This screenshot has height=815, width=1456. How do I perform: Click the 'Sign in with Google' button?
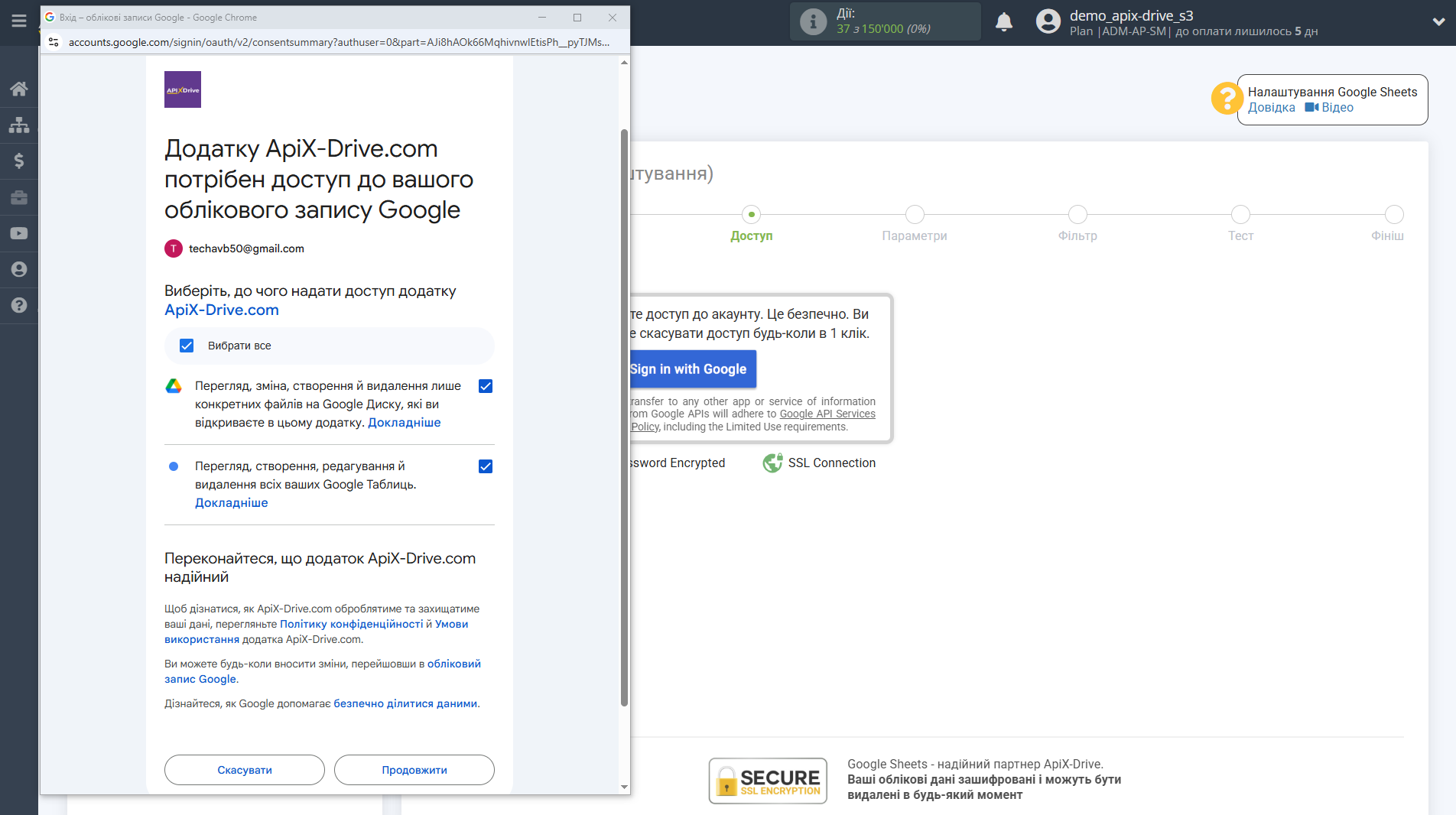[693, 369]
